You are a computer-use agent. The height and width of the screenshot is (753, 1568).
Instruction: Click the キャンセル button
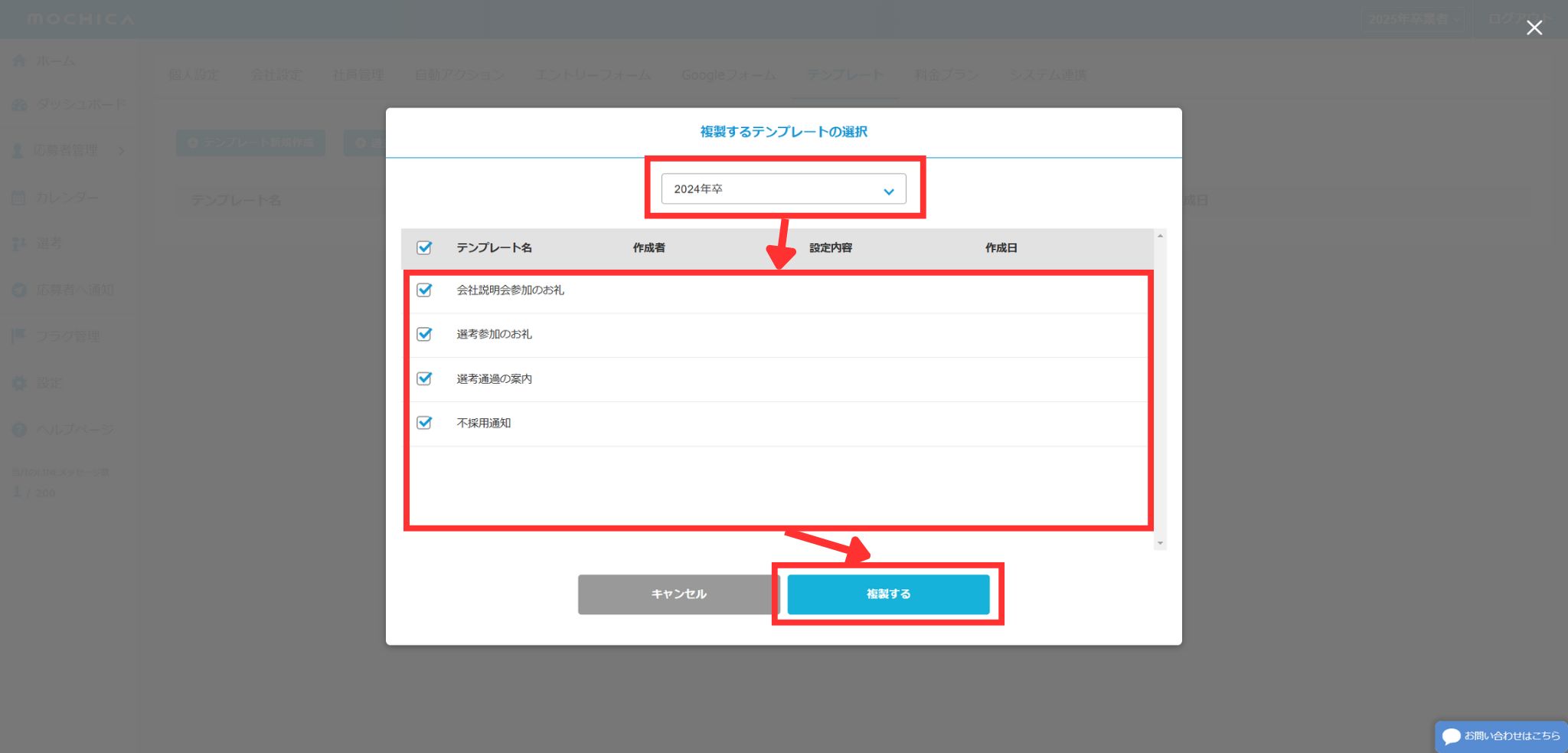click(x=678, y=594)
